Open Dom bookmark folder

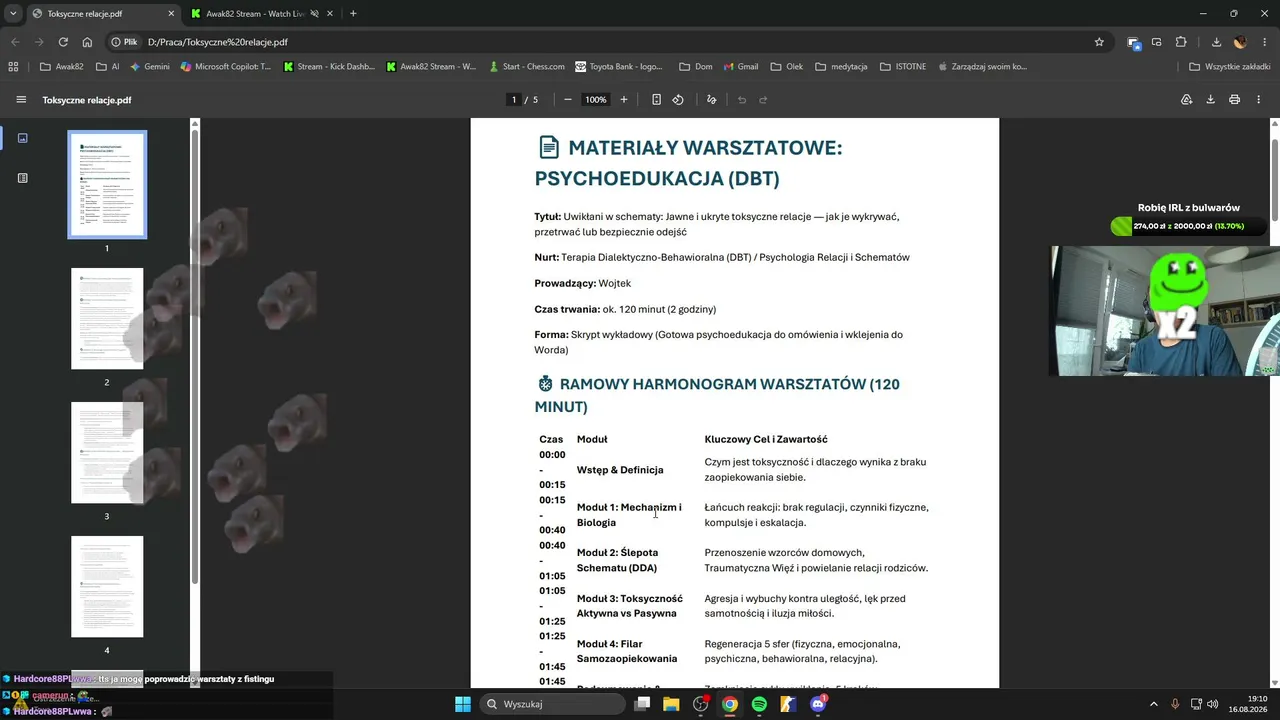coord(695,67)
